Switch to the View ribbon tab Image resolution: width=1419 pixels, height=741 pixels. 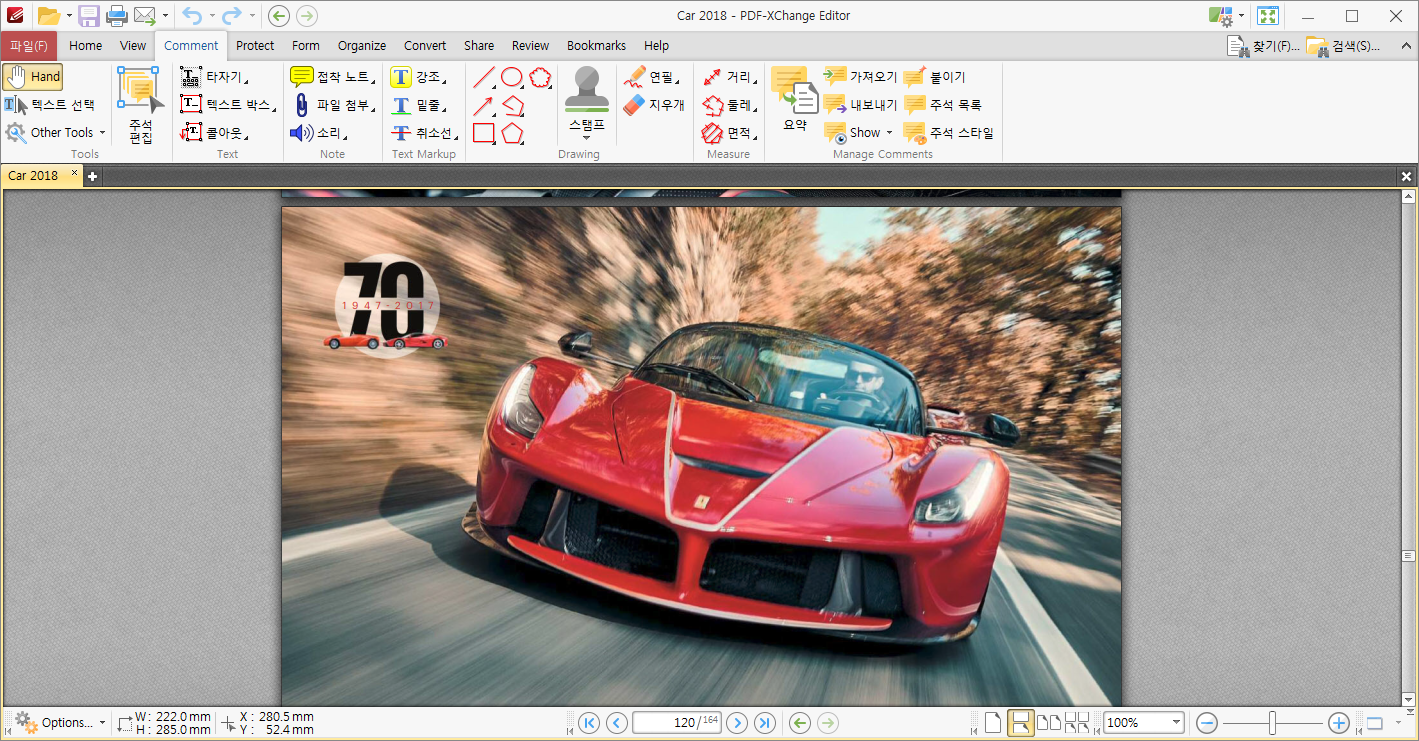[133, 45]
